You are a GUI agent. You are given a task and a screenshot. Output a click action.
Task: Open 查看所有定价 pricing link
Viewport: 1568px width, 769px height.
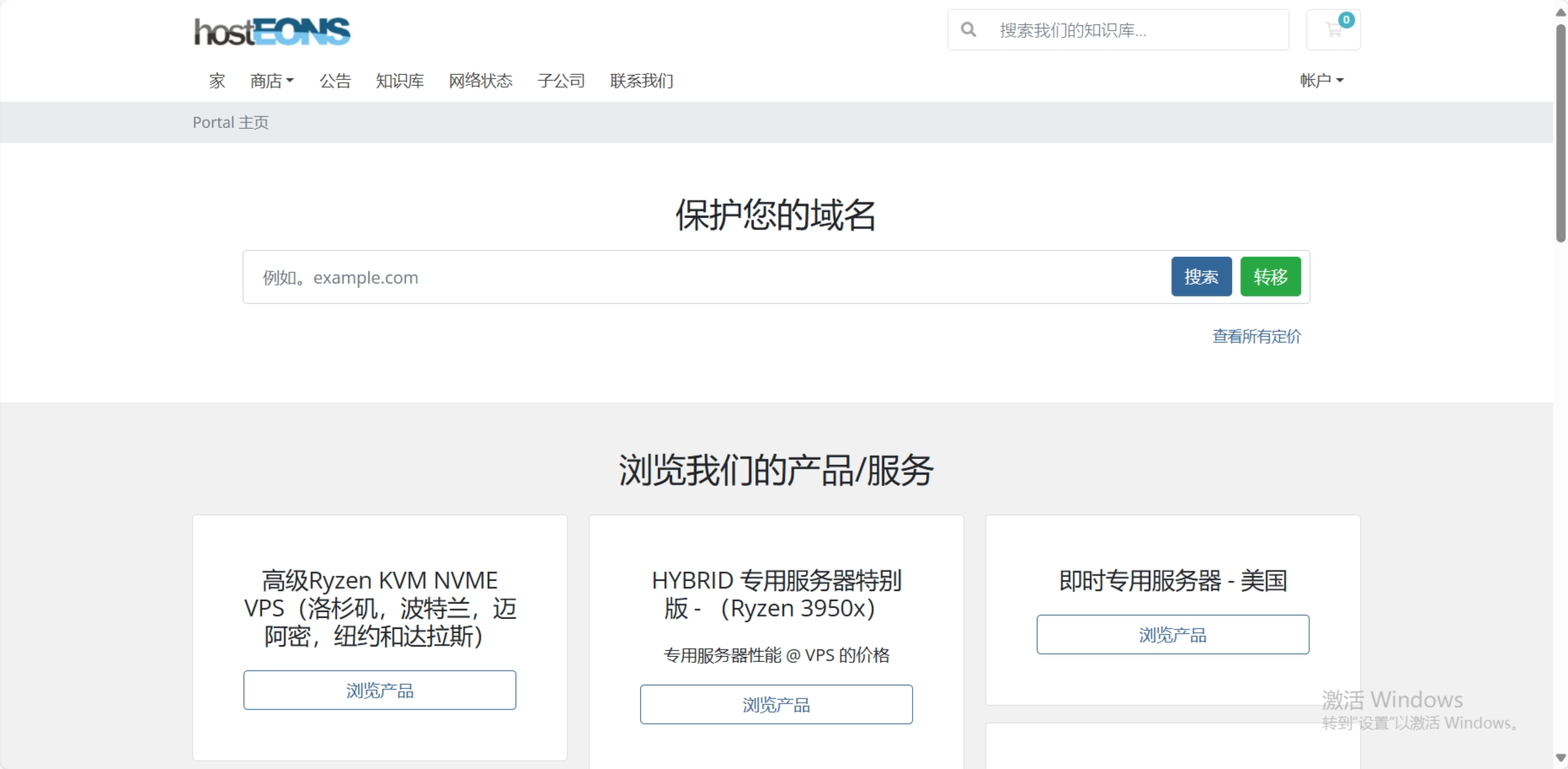pyautogui.click(x=1256, y=335)
